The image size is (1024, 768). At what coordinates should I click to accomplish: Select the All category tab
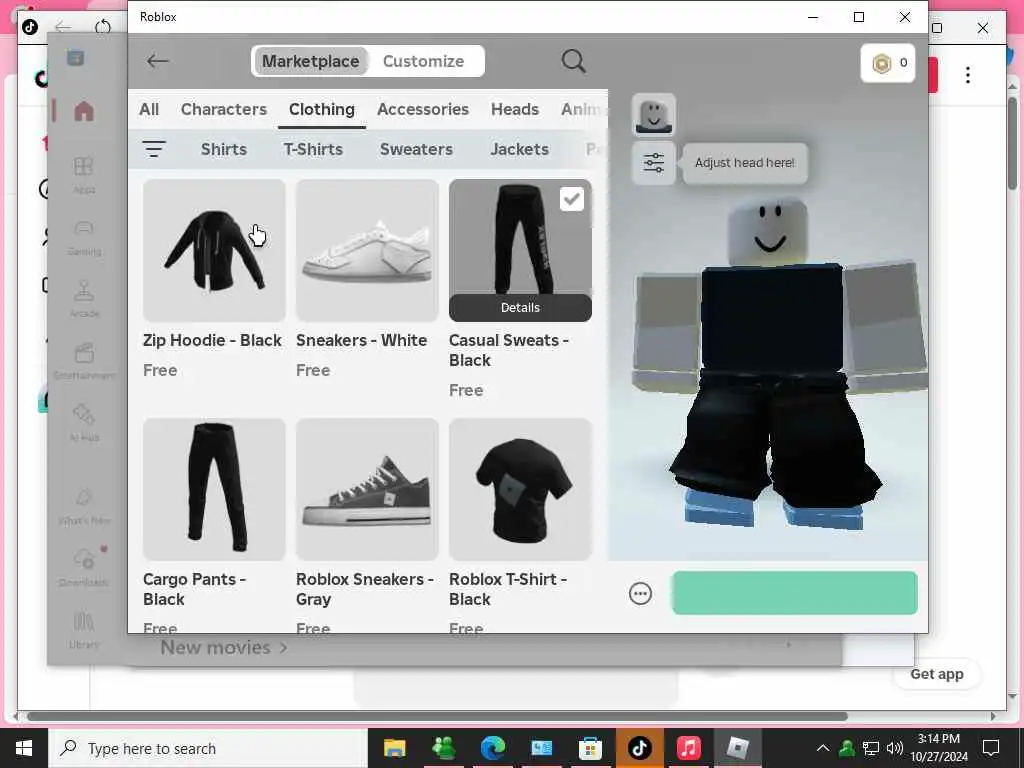coord(149,109)
